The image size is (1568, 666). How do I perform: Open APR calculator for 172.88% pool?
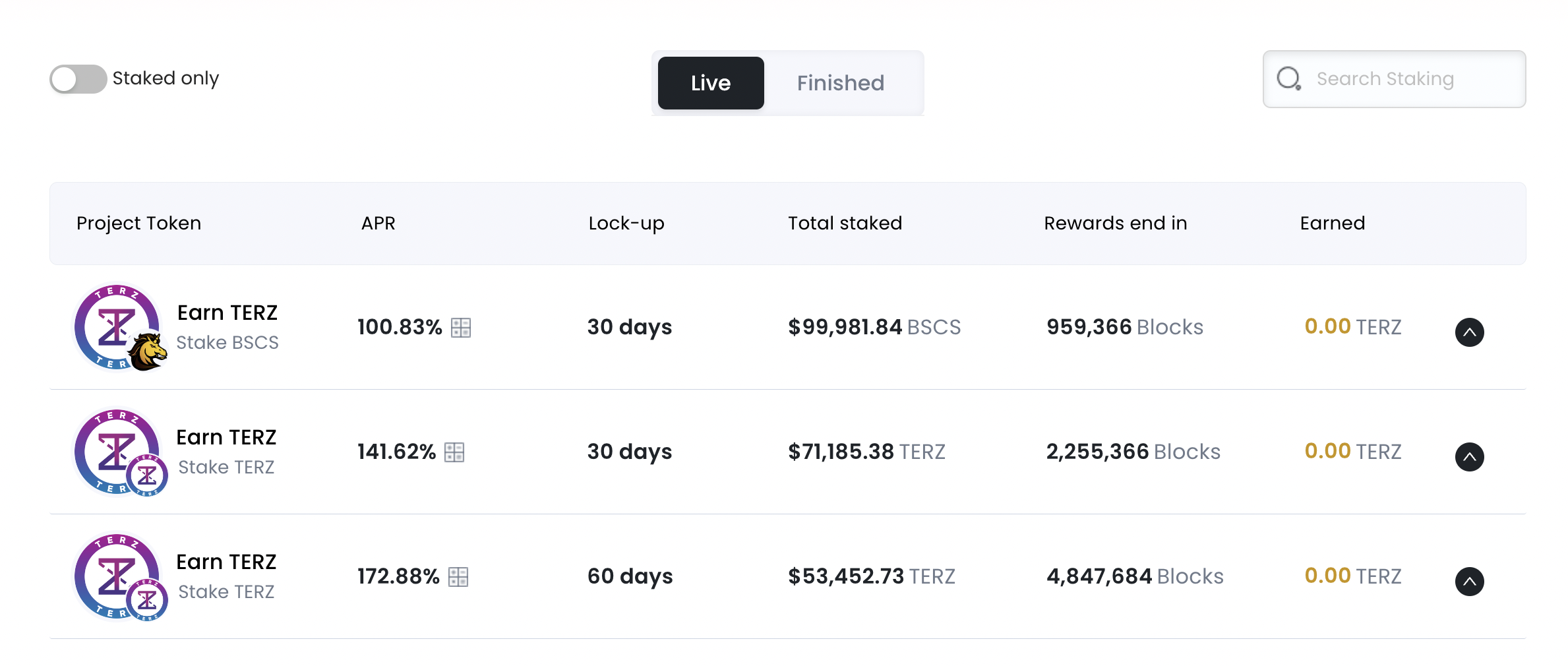click(458, 577)
